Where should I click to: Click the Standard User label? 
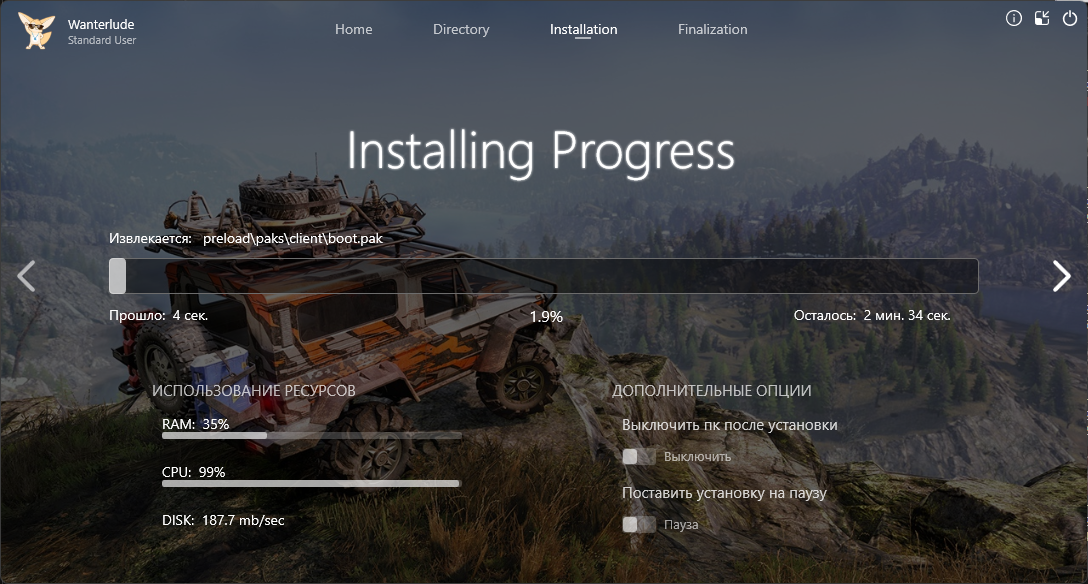coord(101,40)
